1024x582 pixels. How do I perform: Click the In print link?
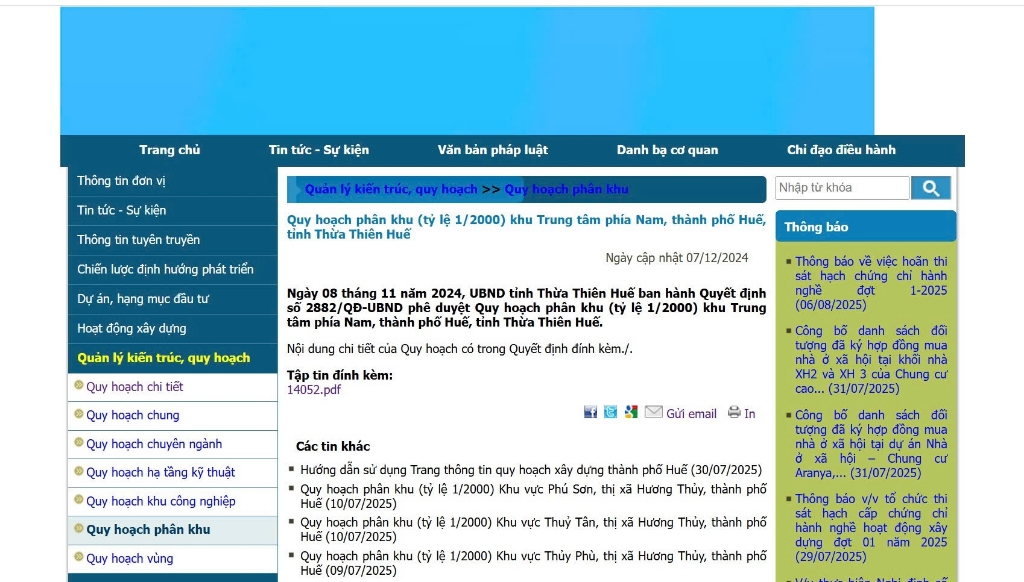[x=750, y=413]
